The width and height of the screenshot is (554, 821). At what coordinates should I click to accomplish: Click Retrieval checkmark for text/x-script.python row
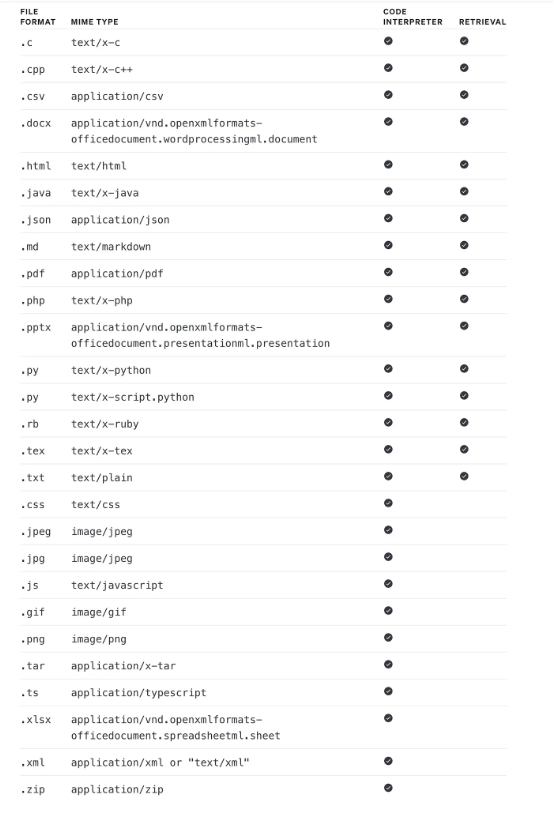pos(464,395)
